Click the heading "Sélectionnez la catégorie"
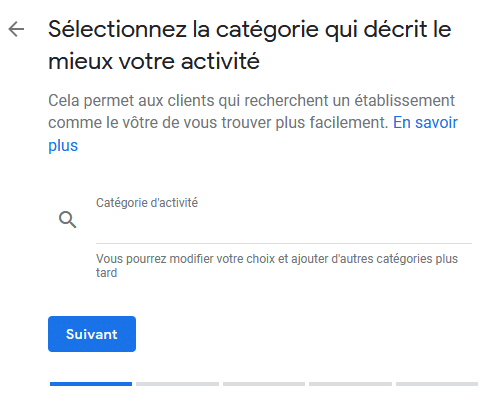 click(184, 29)
